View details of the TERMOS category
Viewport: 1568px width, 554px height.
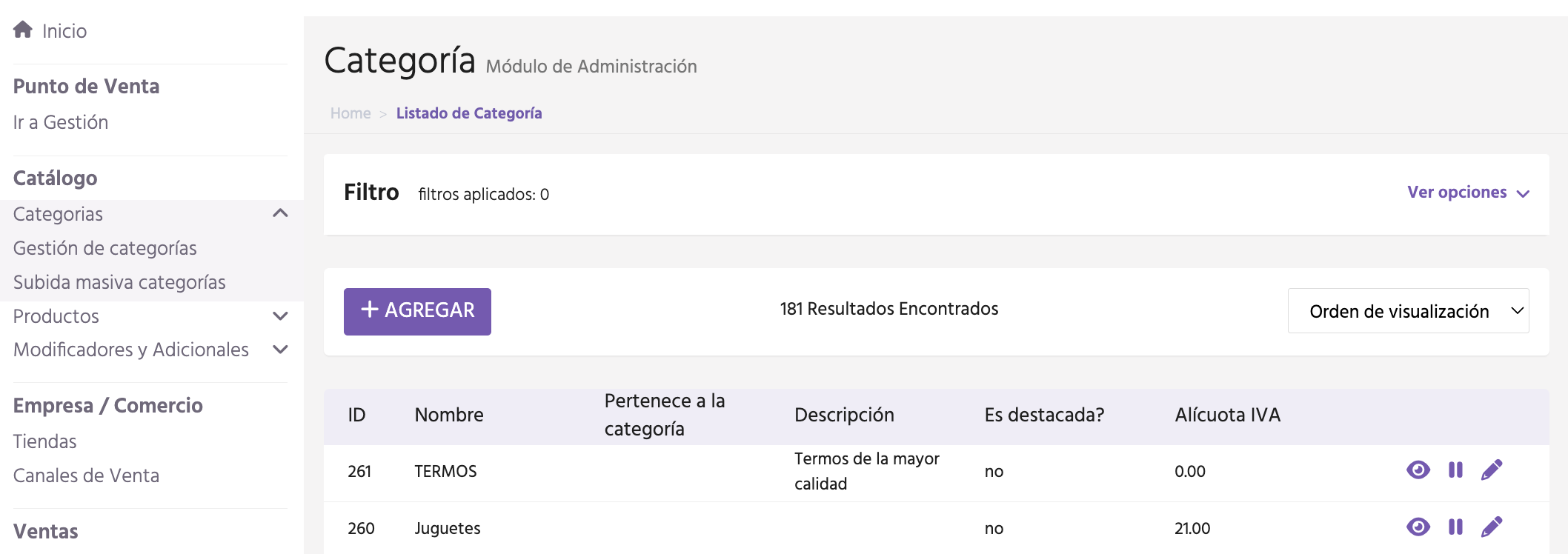(1418, 470)
